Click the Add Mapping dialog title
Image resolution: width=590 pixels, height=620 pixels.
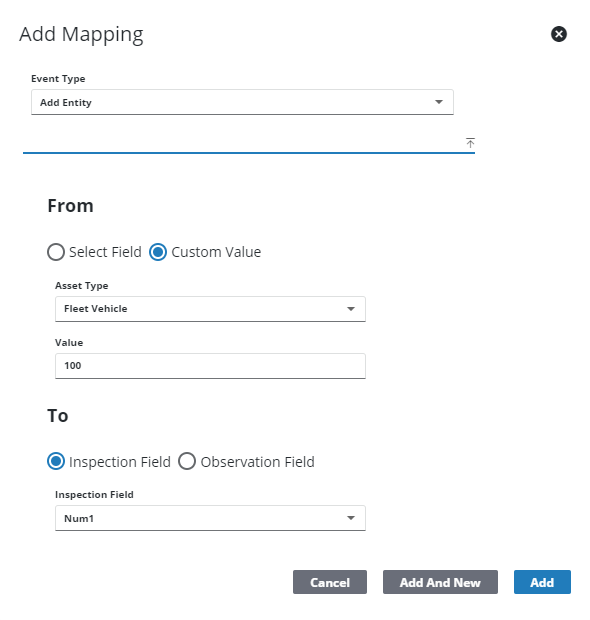point(81,34)
